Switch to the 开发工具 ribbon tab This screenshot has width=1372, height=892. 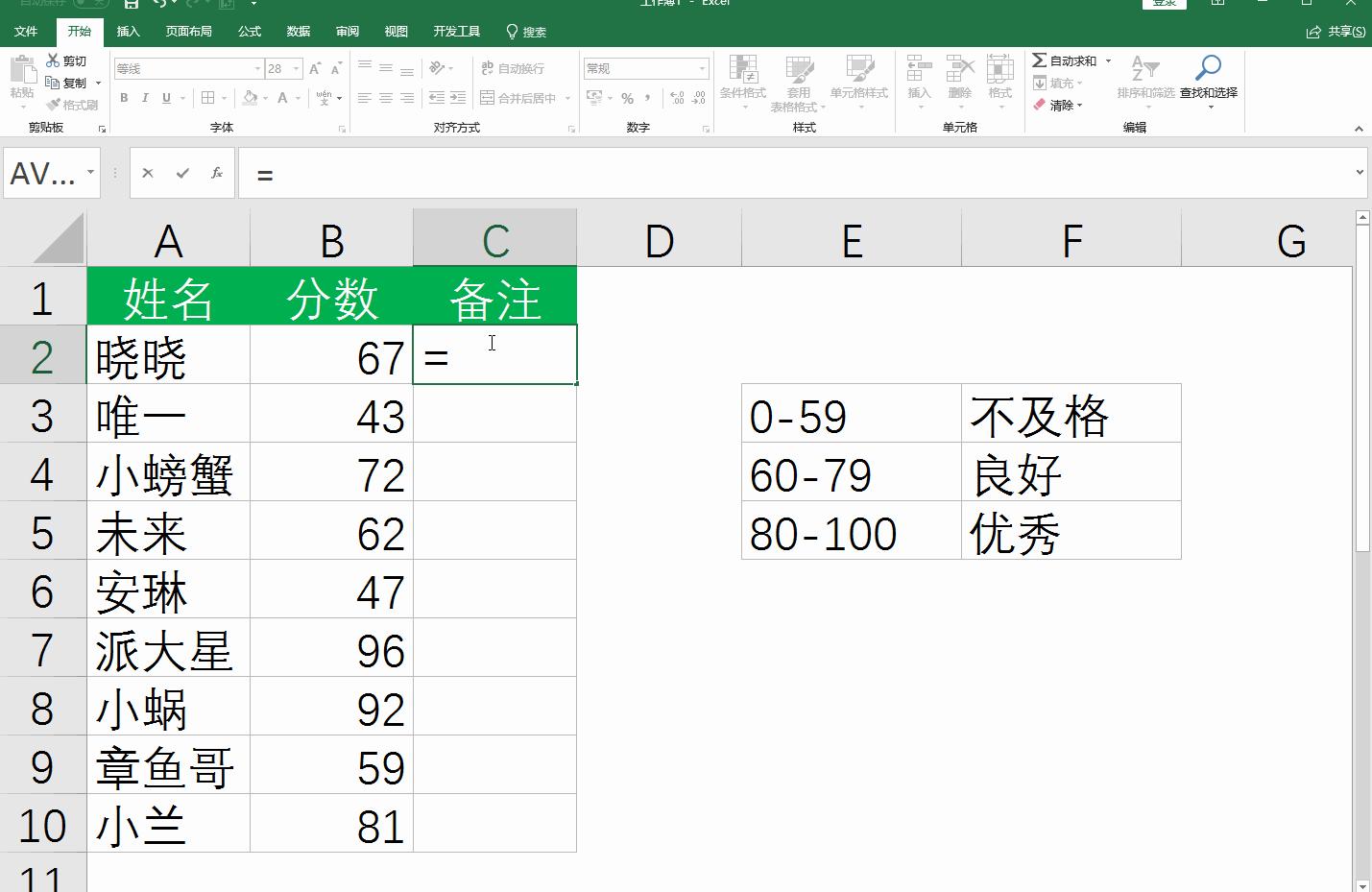(457, 31)
